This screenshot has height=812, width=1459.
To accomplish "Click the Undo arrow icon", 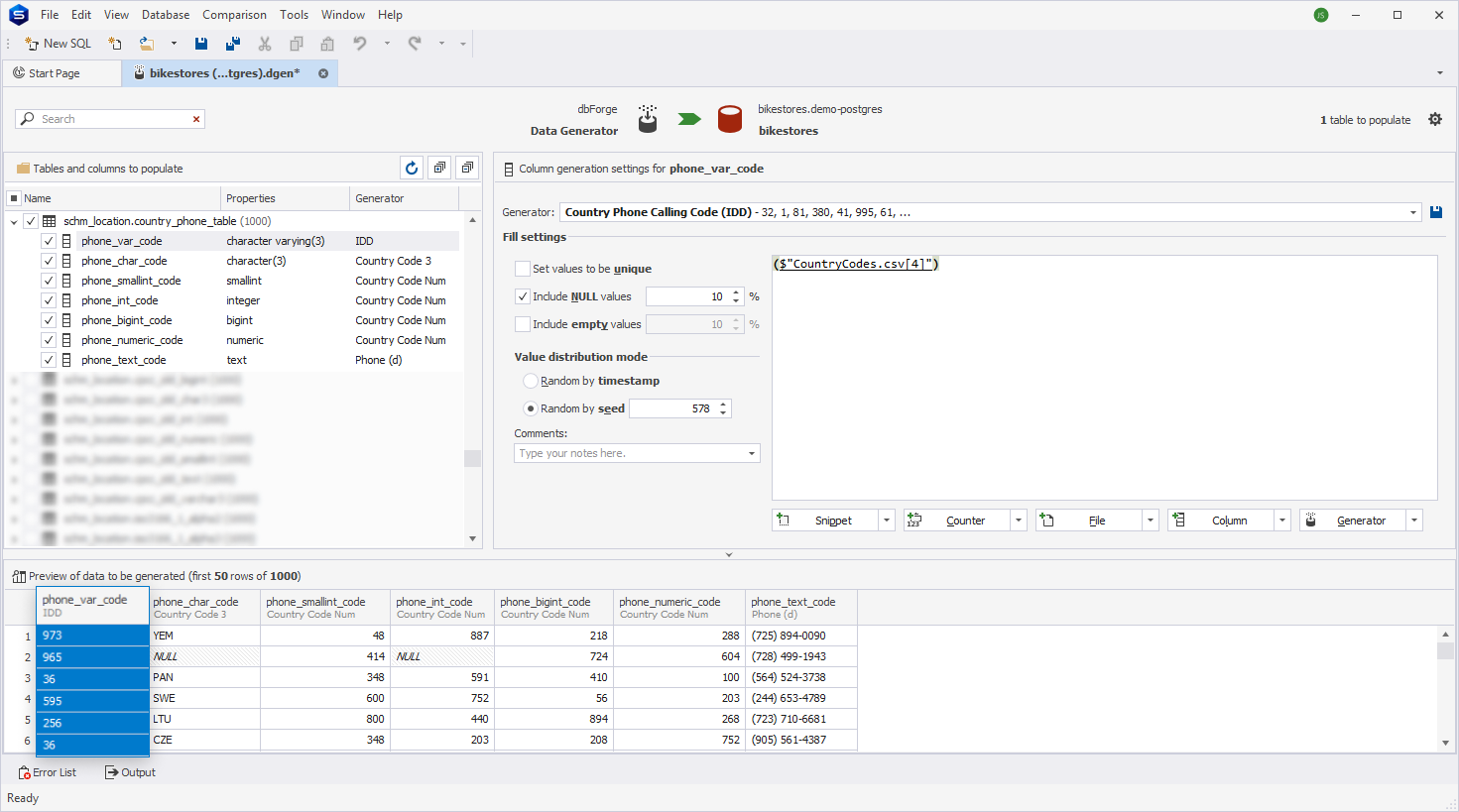I will (x=360, y=44).
